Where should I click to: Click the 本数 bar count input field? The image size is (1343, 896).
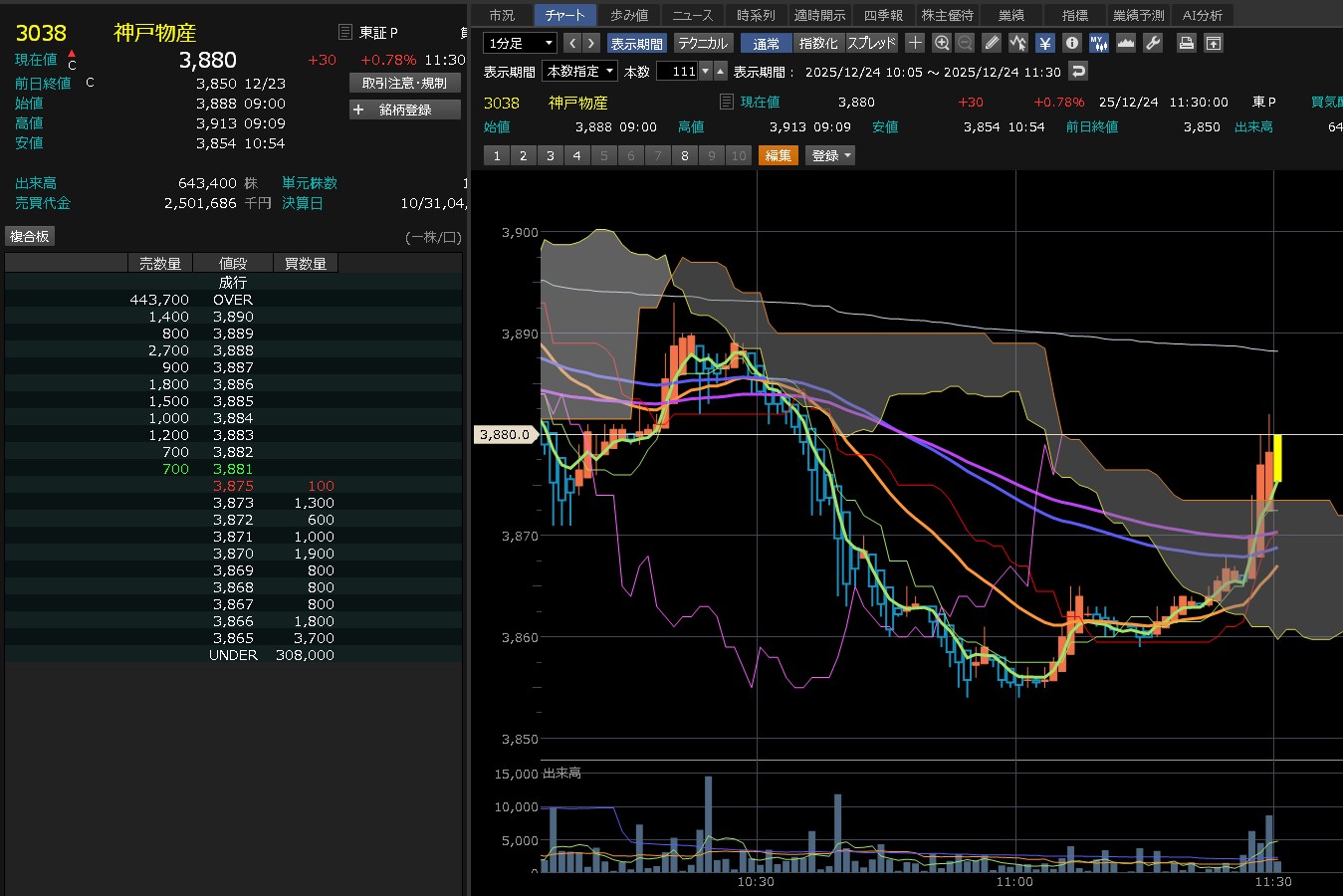677,71
